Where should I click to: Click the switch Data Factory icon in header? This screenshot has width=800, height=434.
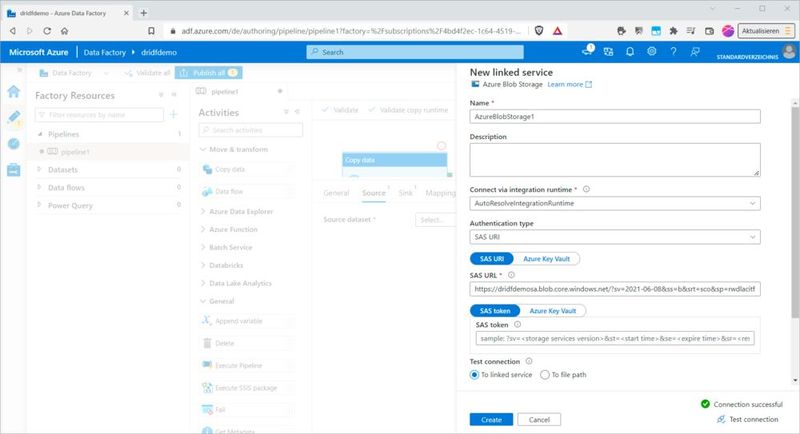pos(608,52)
